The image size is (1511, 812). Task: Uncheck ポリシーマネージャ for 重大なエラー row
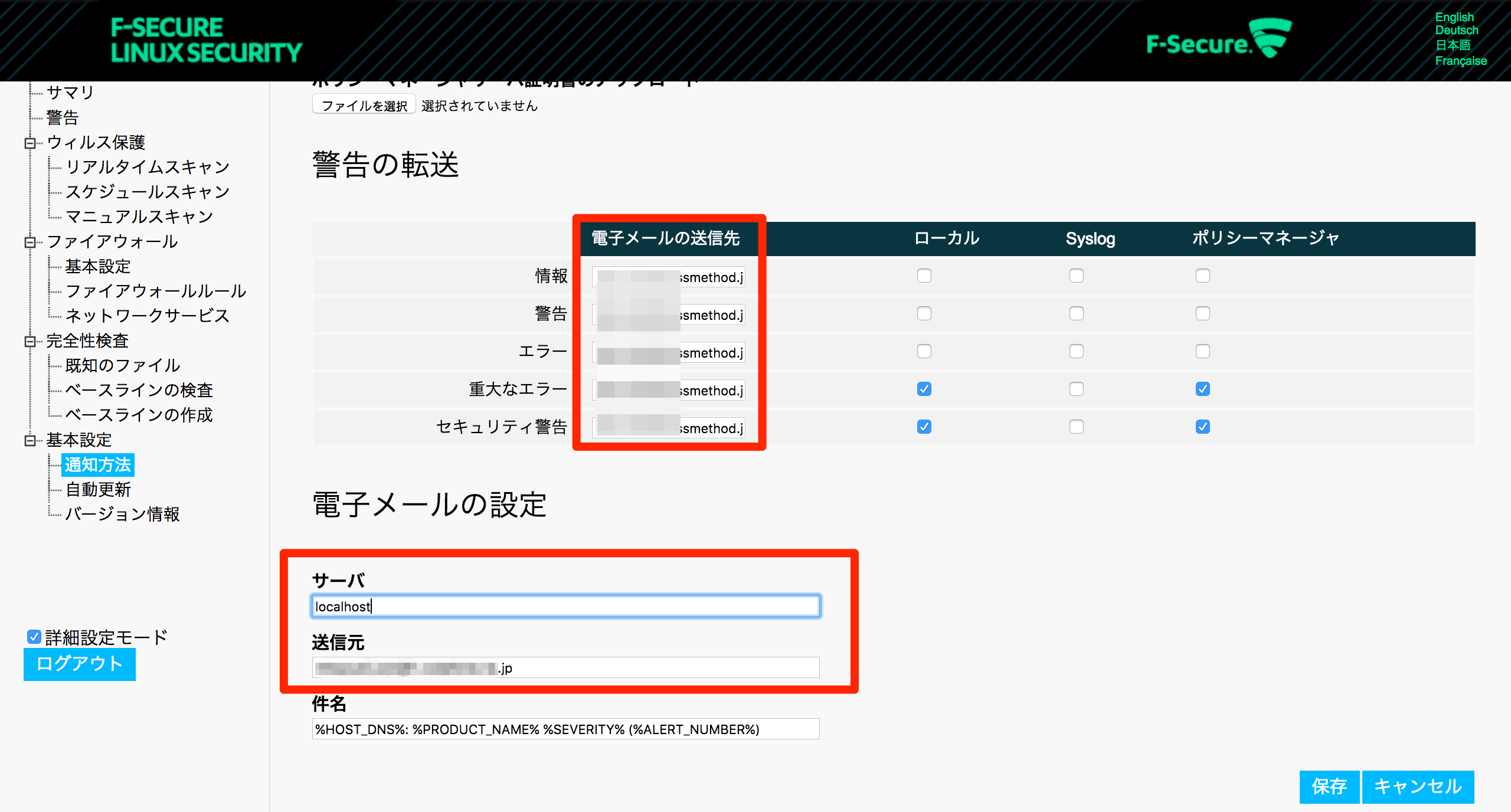coord(1203,389)
